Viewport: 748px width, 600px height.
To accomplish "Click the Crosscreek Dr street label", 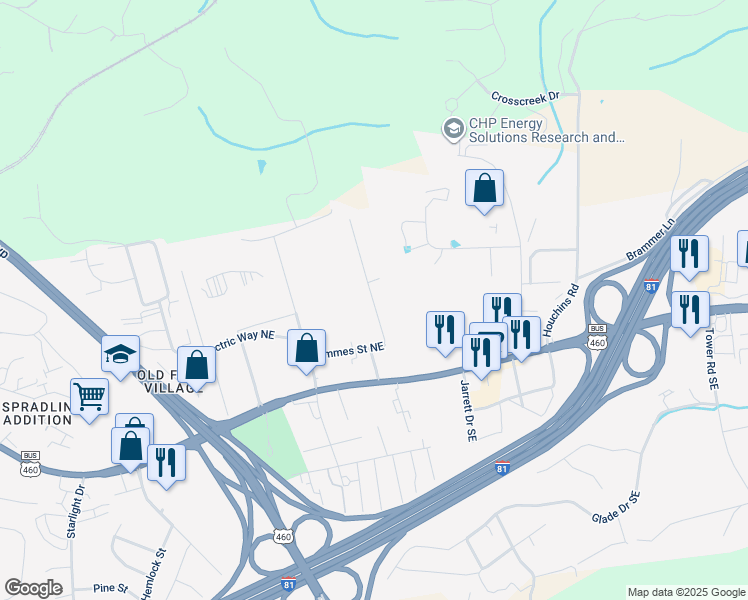I will [525, 97].
